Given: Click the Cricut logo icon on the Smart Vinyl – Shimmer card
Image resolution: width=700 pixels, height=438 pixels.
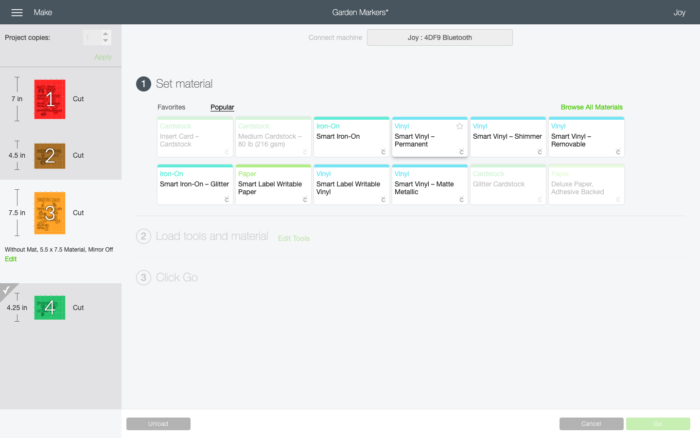Looking at the screenshot, I should point(539,152).
